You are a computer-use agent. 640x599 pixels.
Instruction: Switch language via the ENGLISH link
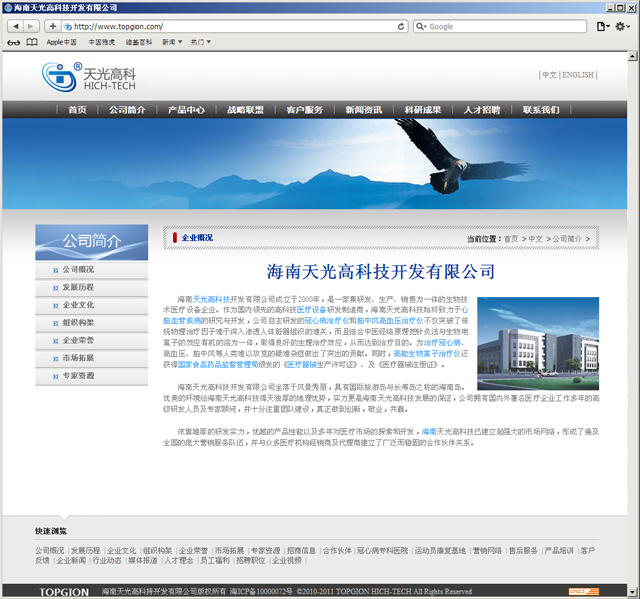[x=577, y=75]
